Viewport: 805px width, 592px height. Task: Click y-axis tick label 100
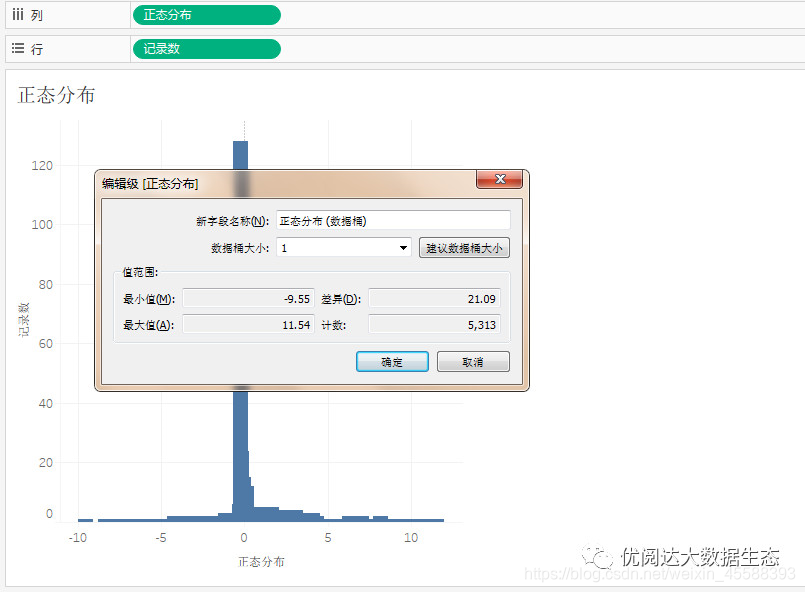pyautogui.click(x=42, y=225)
